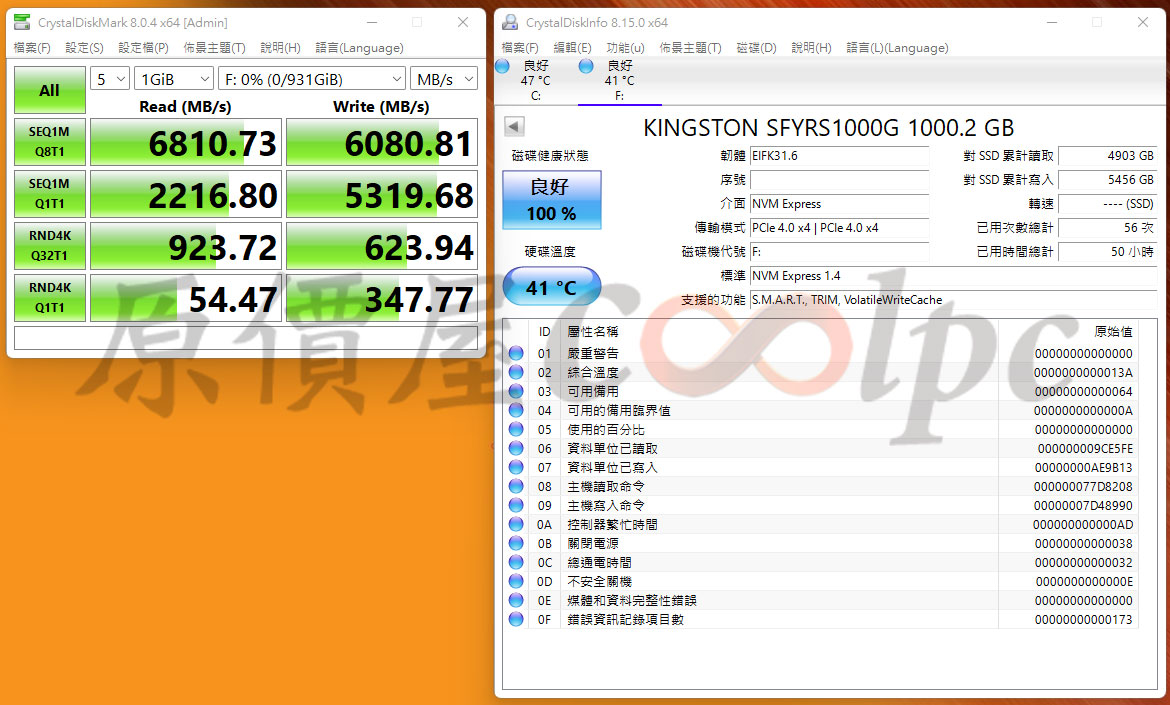The width and height of the screenshot is (1170, 705).
Task: Click the blue status orb for ID 03 可用備用
Action: (516, 391)
